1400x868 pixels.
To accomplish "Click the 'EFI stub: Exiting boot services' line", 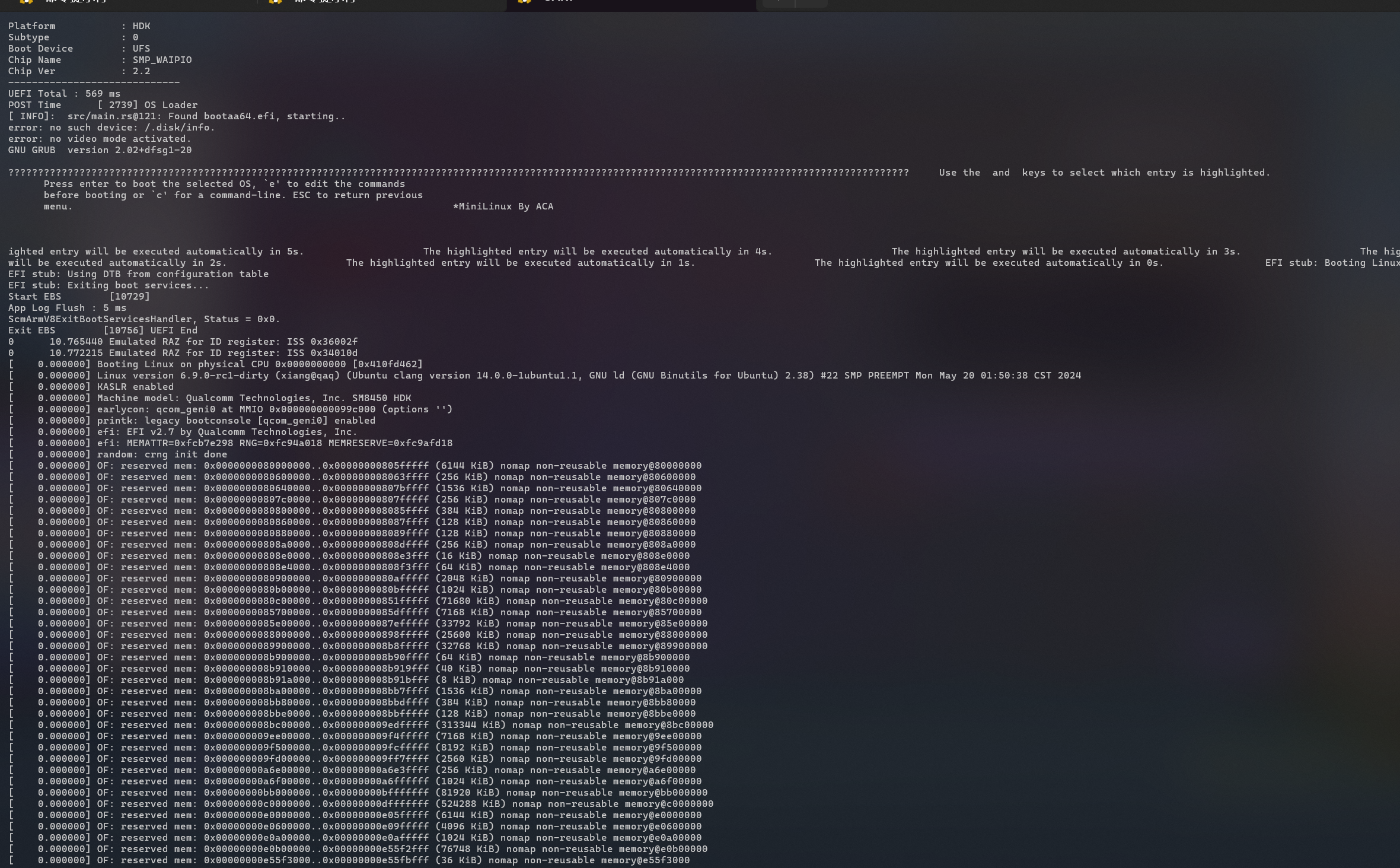I will pyautogui.click(x=108, y=285).
